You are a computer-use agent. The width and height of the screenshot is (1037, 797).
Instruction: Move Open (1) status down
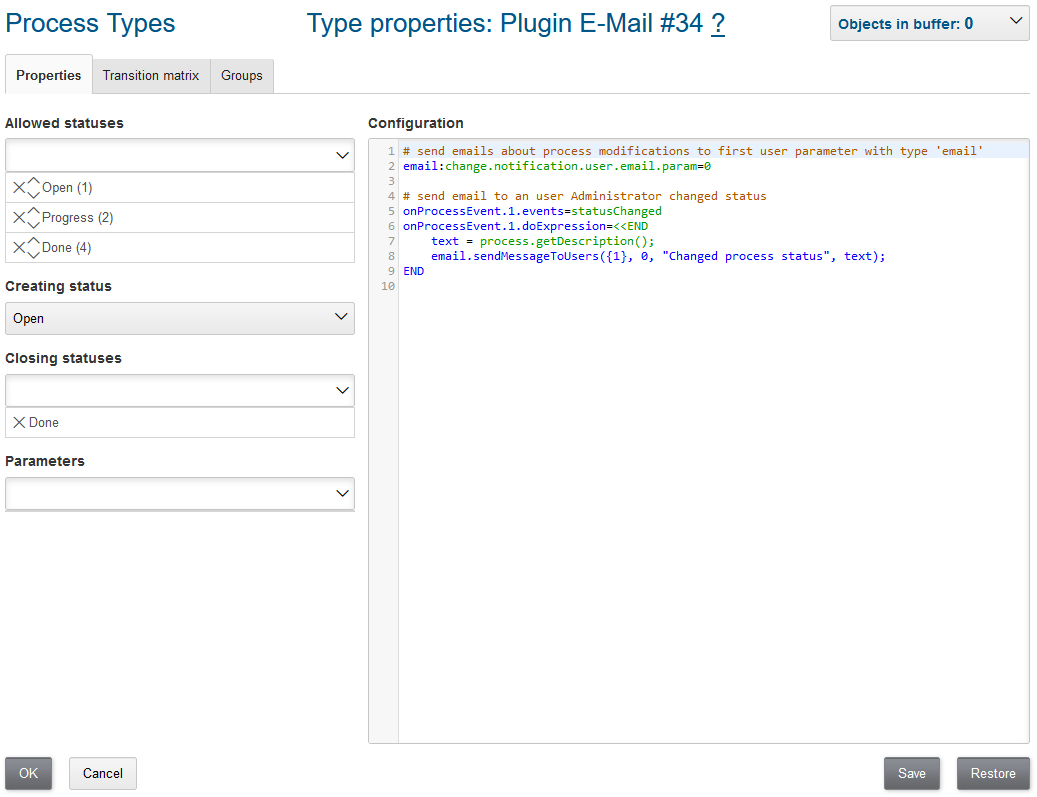[34, 195]
